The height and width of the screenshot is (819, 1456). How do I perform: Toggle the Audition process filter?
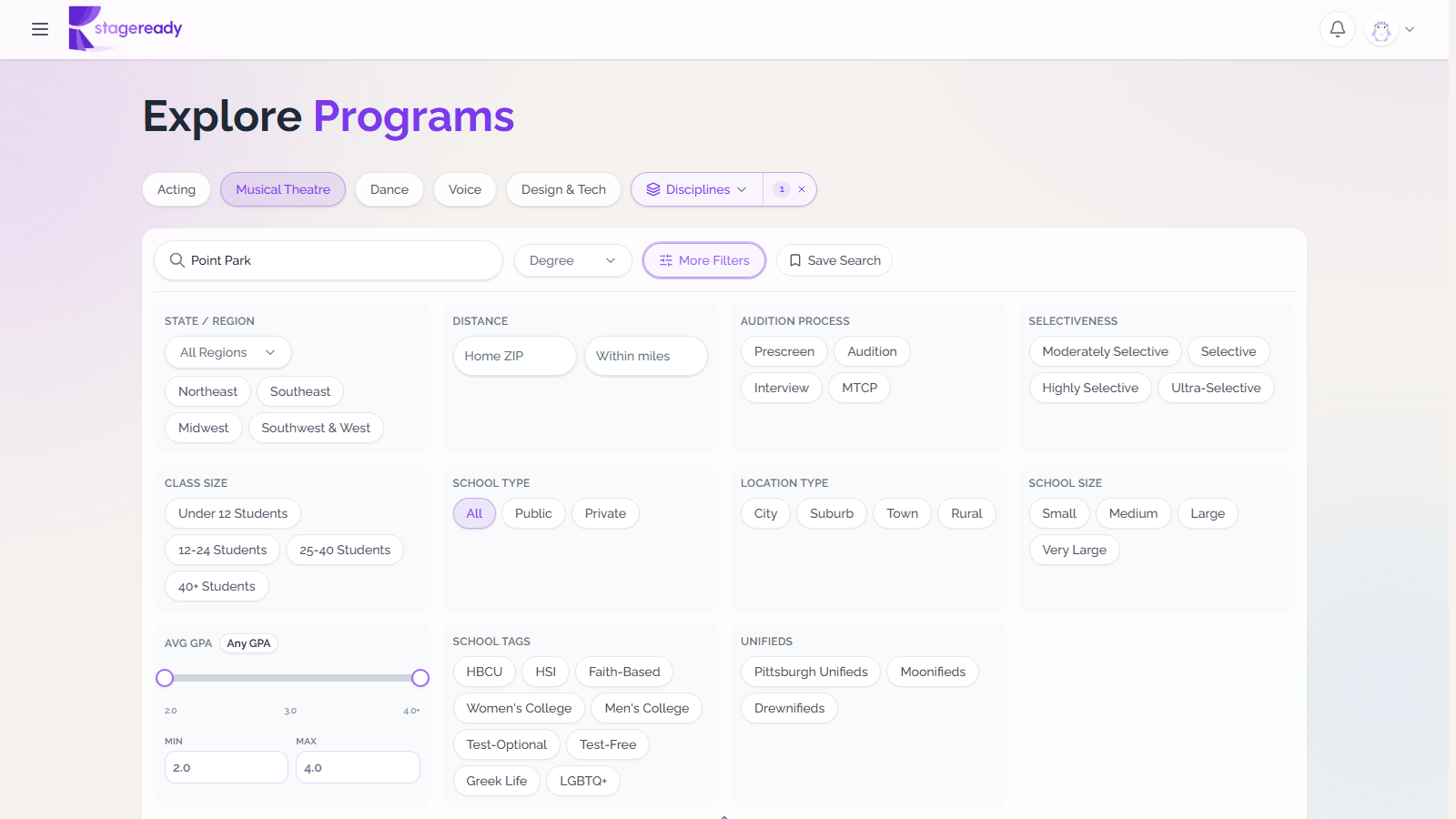[872, 351]
